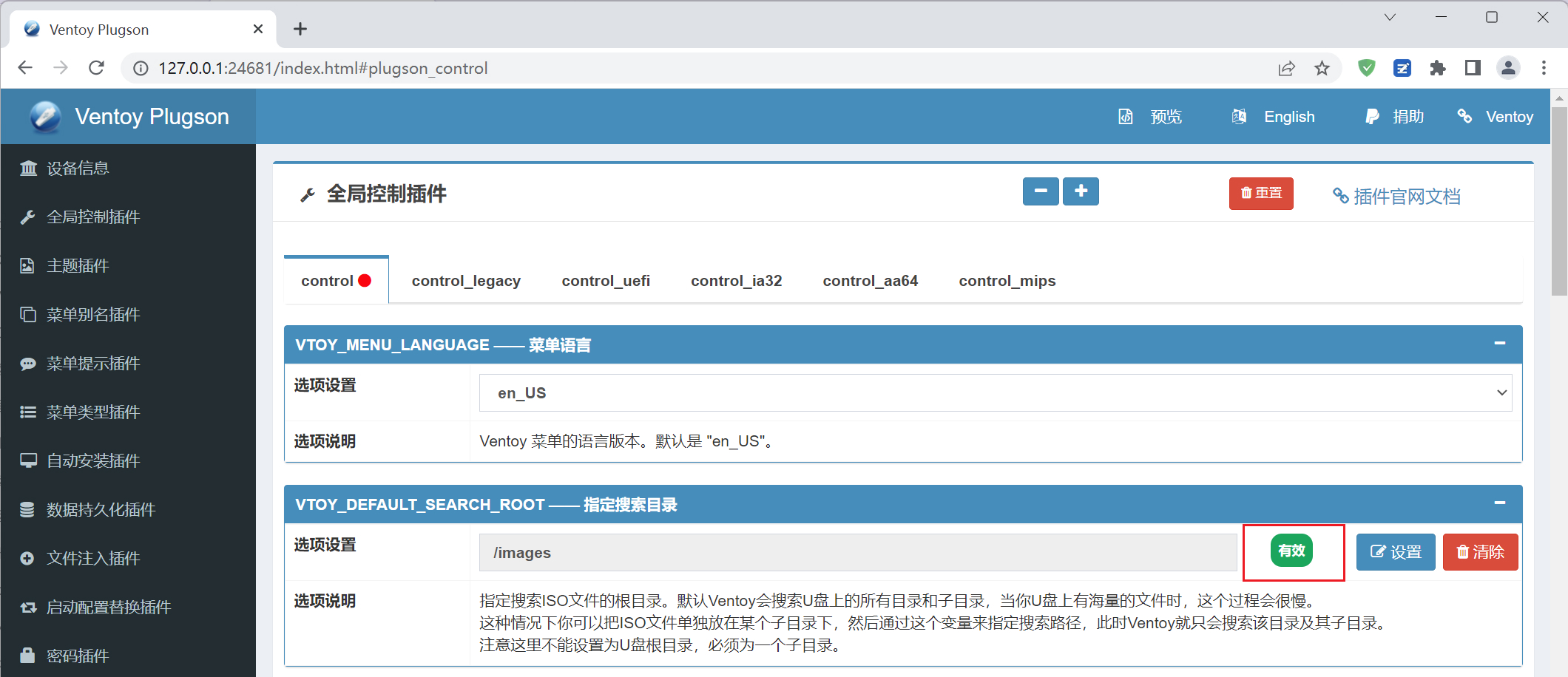Click the green 有效 status badge
1568x677 pixels.
coord(1291,551)
